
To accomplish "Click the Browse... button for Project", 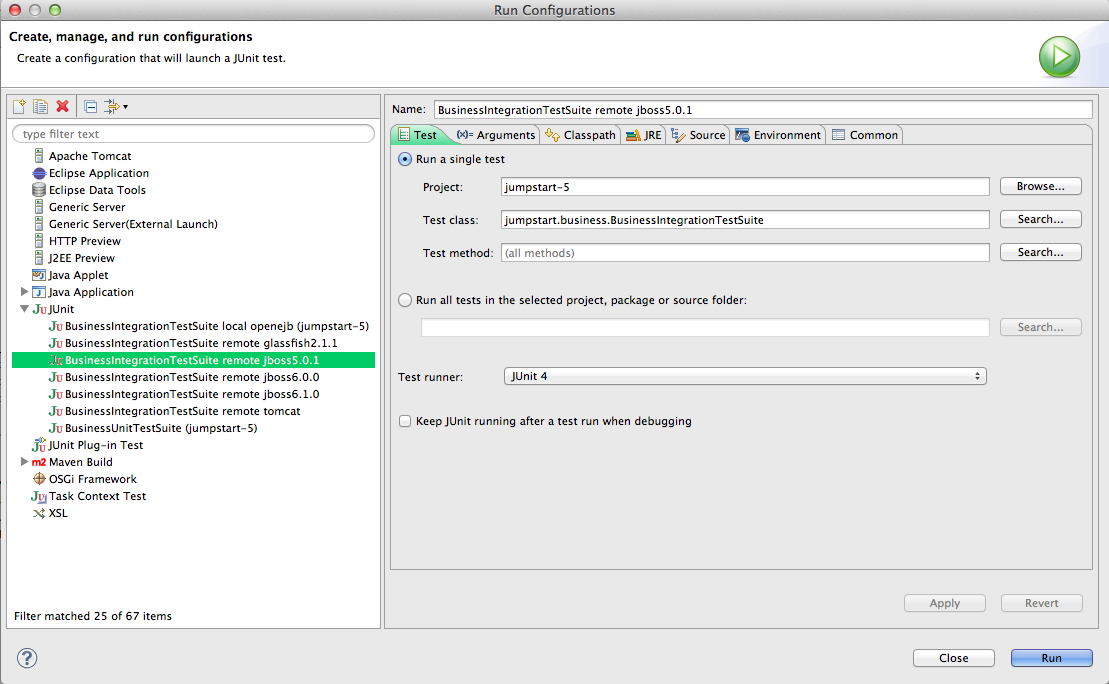I will tap(1040, 186).
